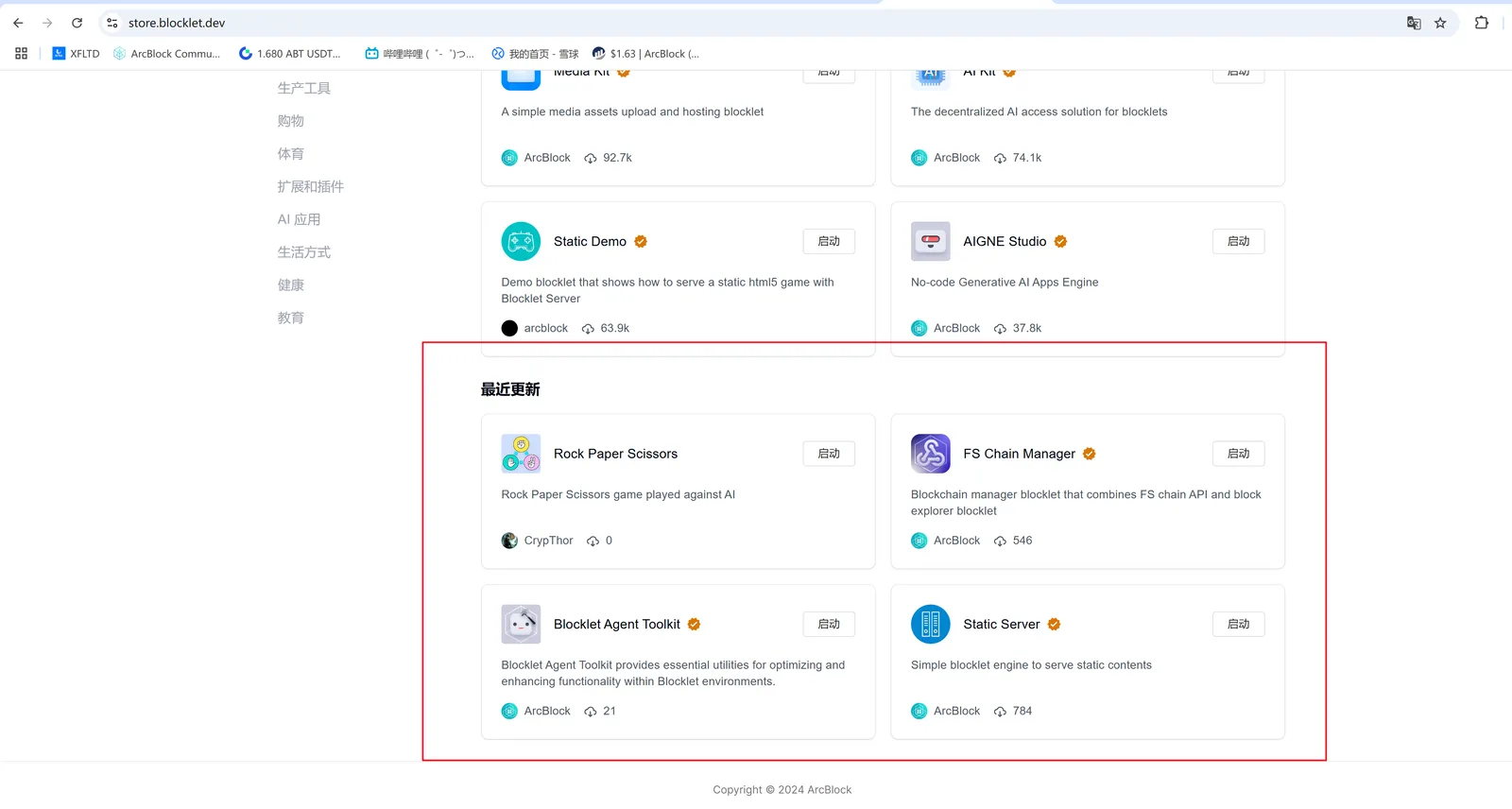This screenshot has height=809, width=1512.
Task: Select the 教育 category
Action: [291, 318]
